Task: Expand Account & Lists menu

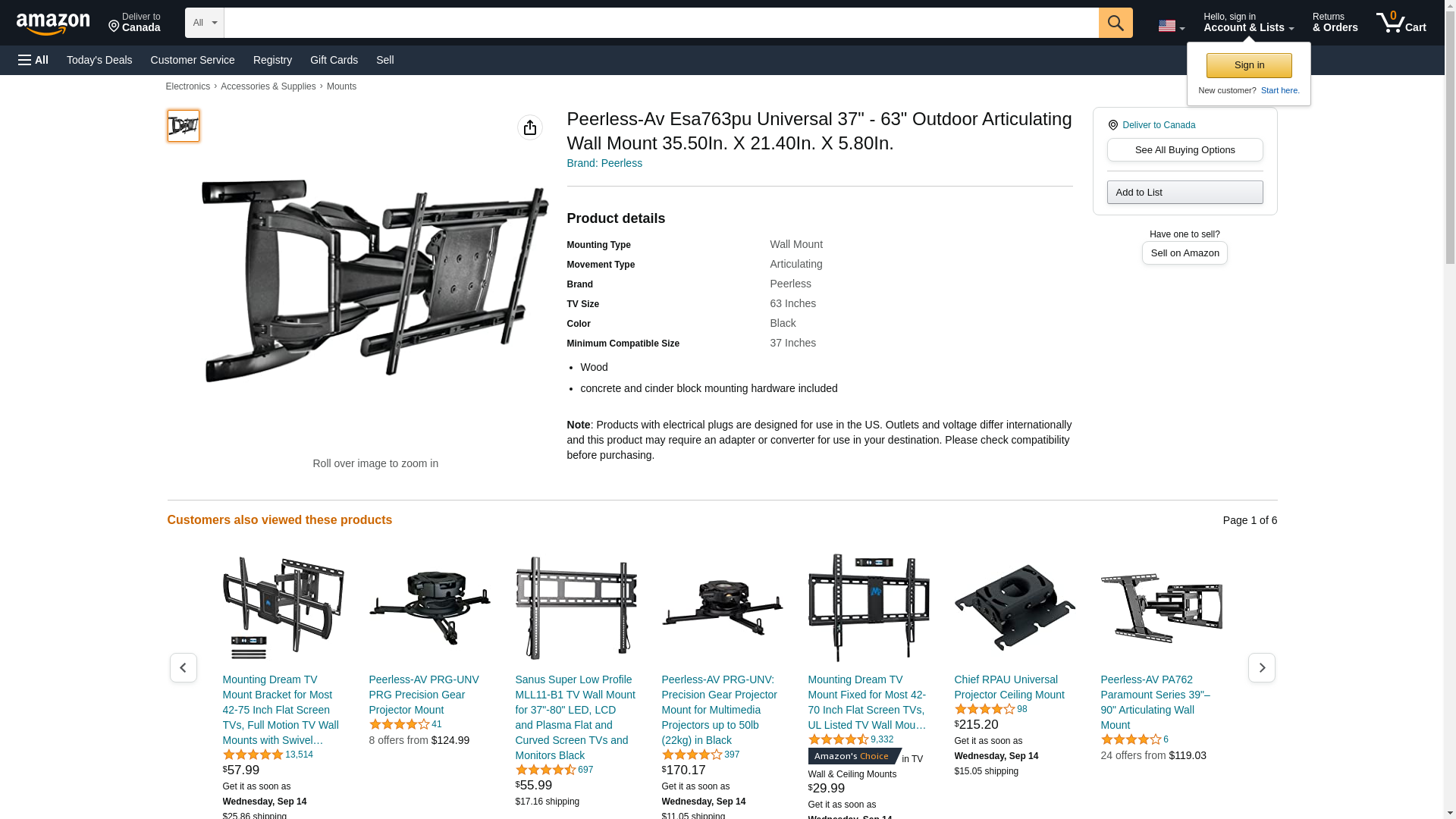Action: tap(1248, 23)
